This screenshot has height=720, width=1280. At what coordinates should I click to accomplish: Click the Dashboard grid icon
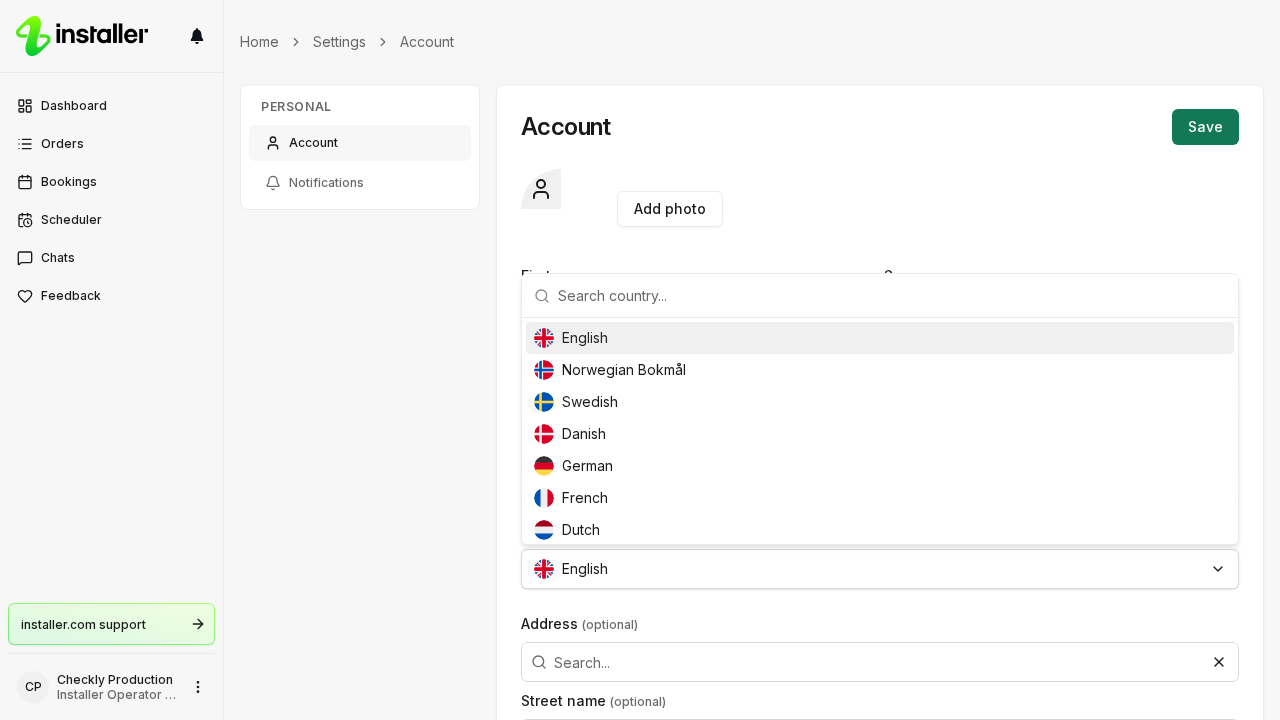point(25,106)
